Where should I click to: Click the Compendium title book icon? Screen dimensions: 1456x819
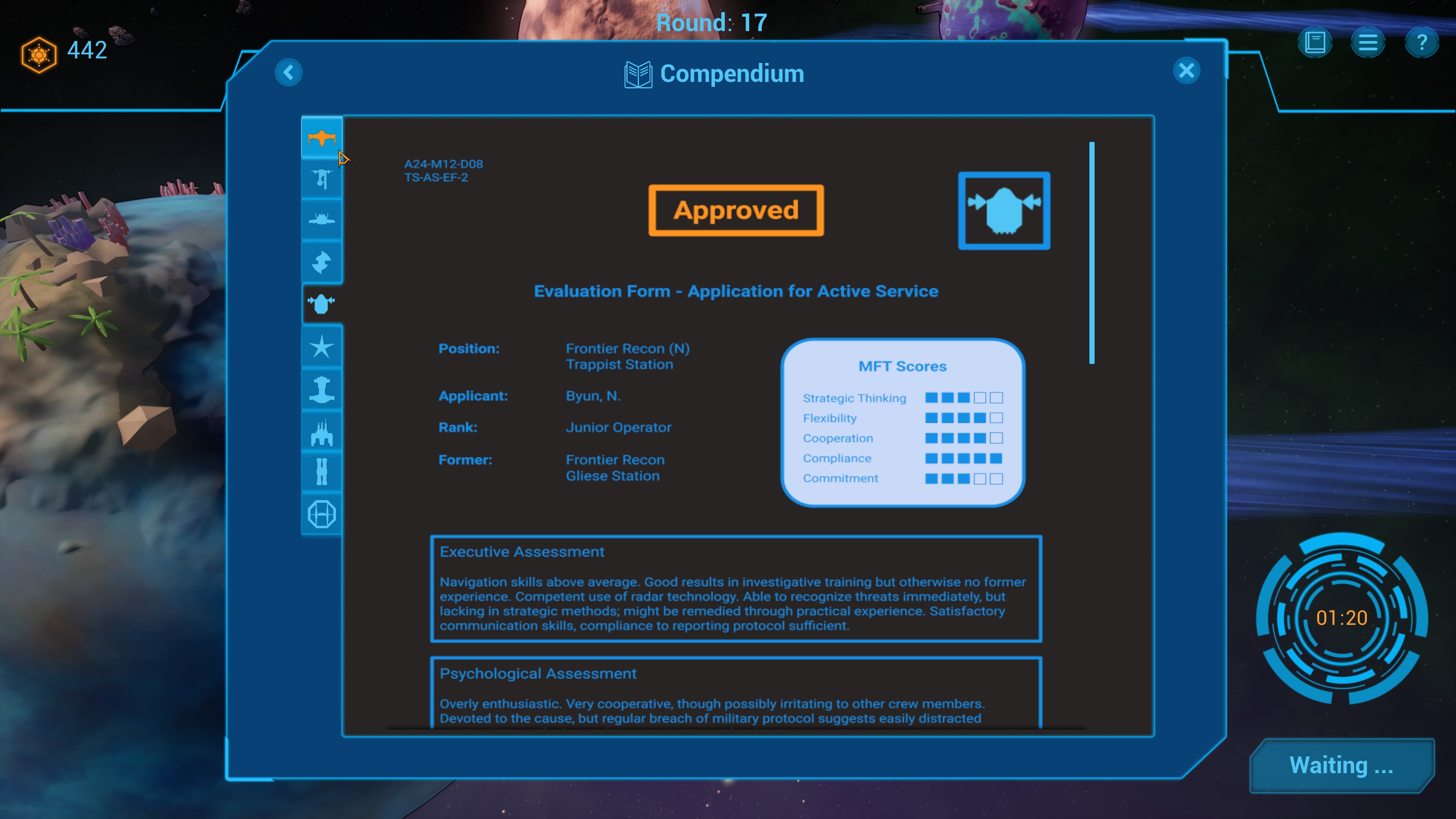[638, 74]
